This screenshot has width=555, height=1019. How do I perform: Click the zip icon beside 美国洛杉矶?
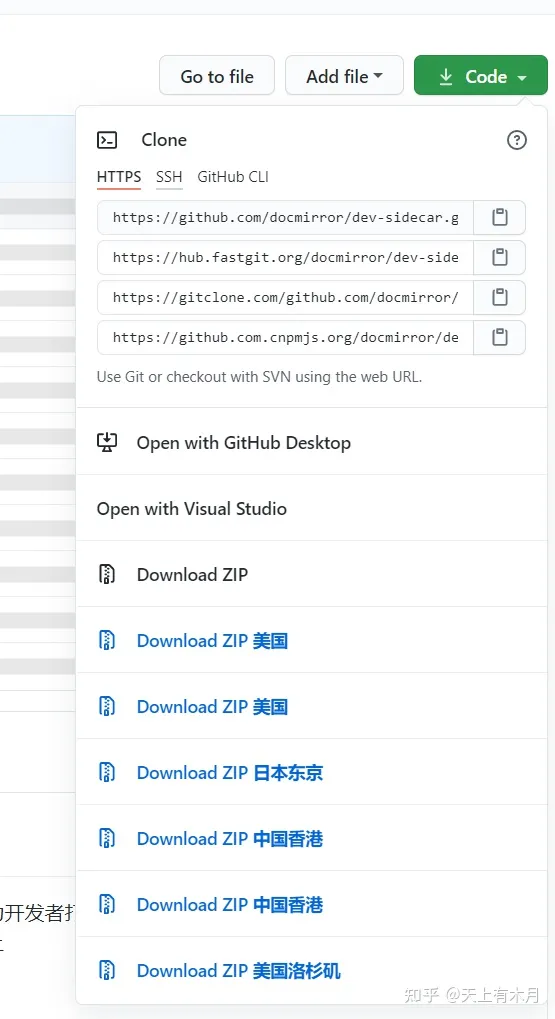click(107, 971)
